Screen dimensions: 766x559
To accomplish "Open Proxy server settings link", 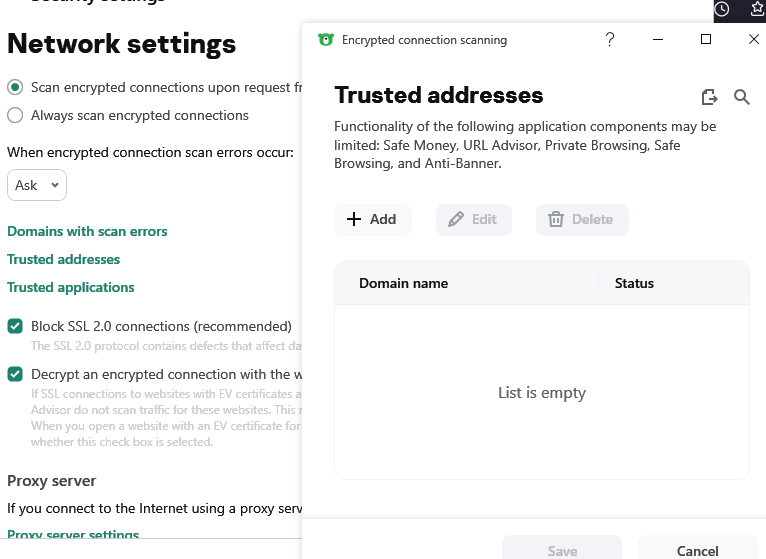I will point(73,535).
